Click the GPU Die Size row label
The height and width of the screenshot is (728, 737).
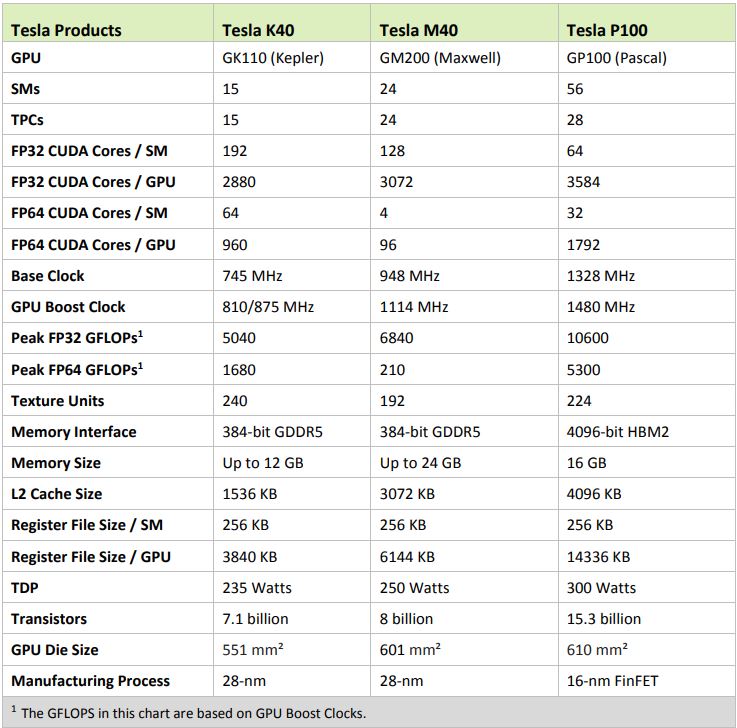[x=55, y=650]
